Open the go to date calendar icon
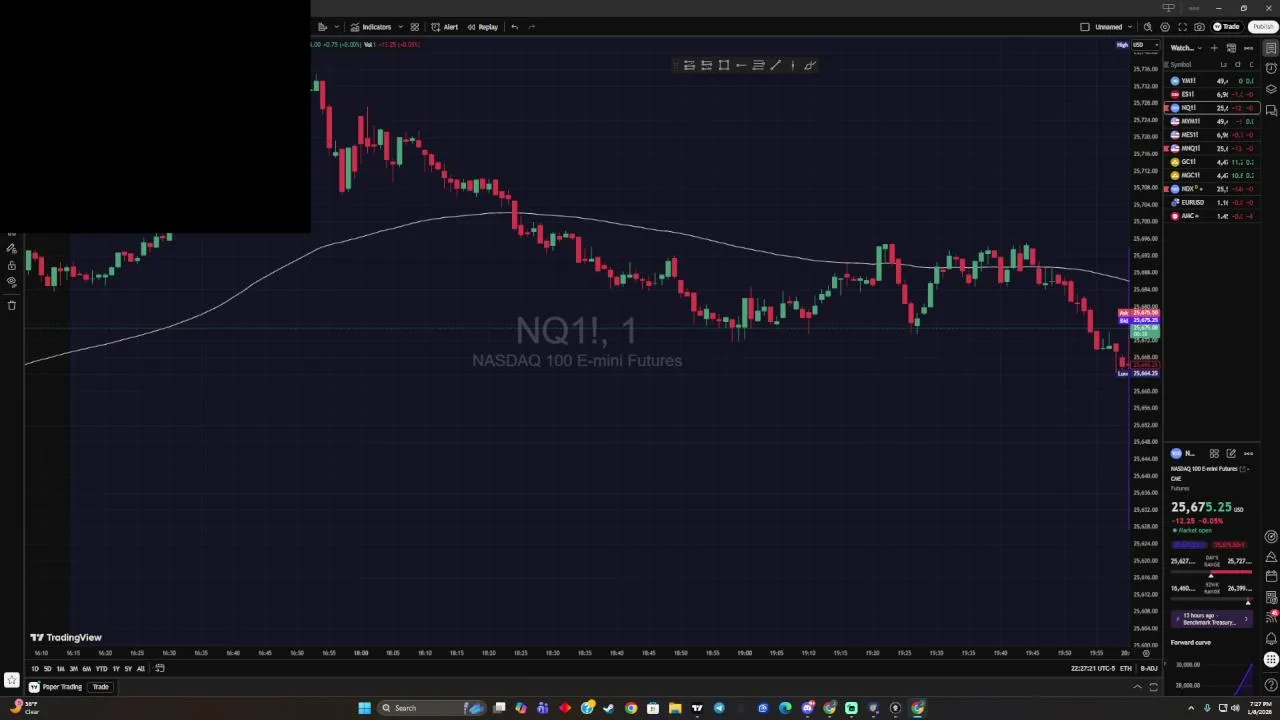1280x720 pixels. click(x=160, y=669)
